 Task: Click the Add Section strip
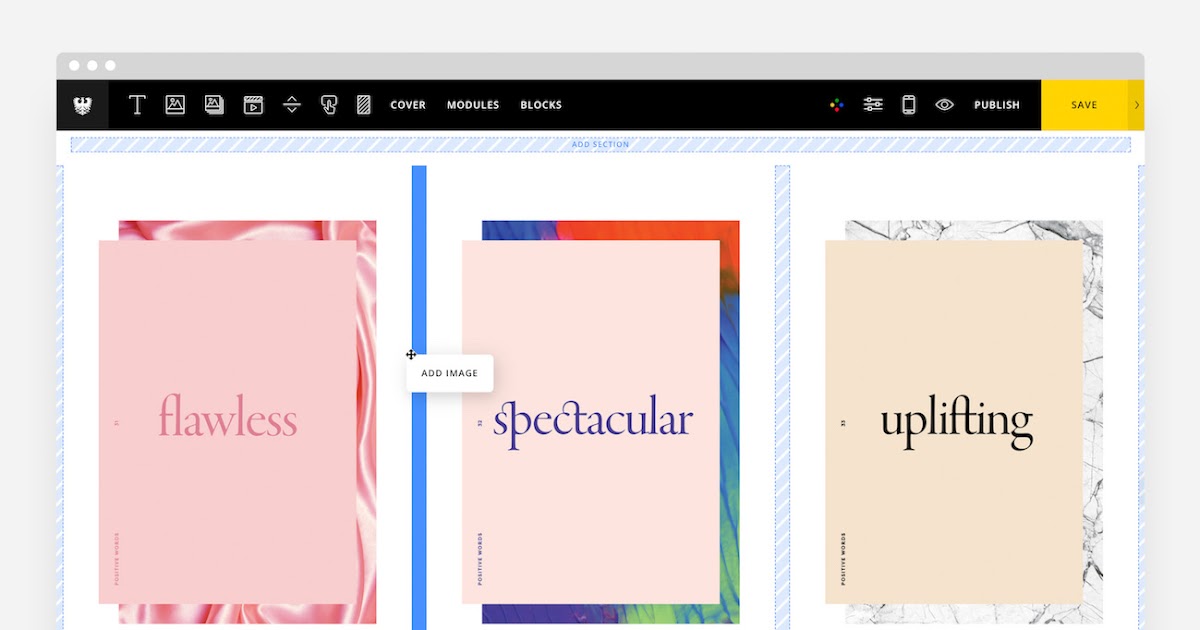tap(600, 145)
